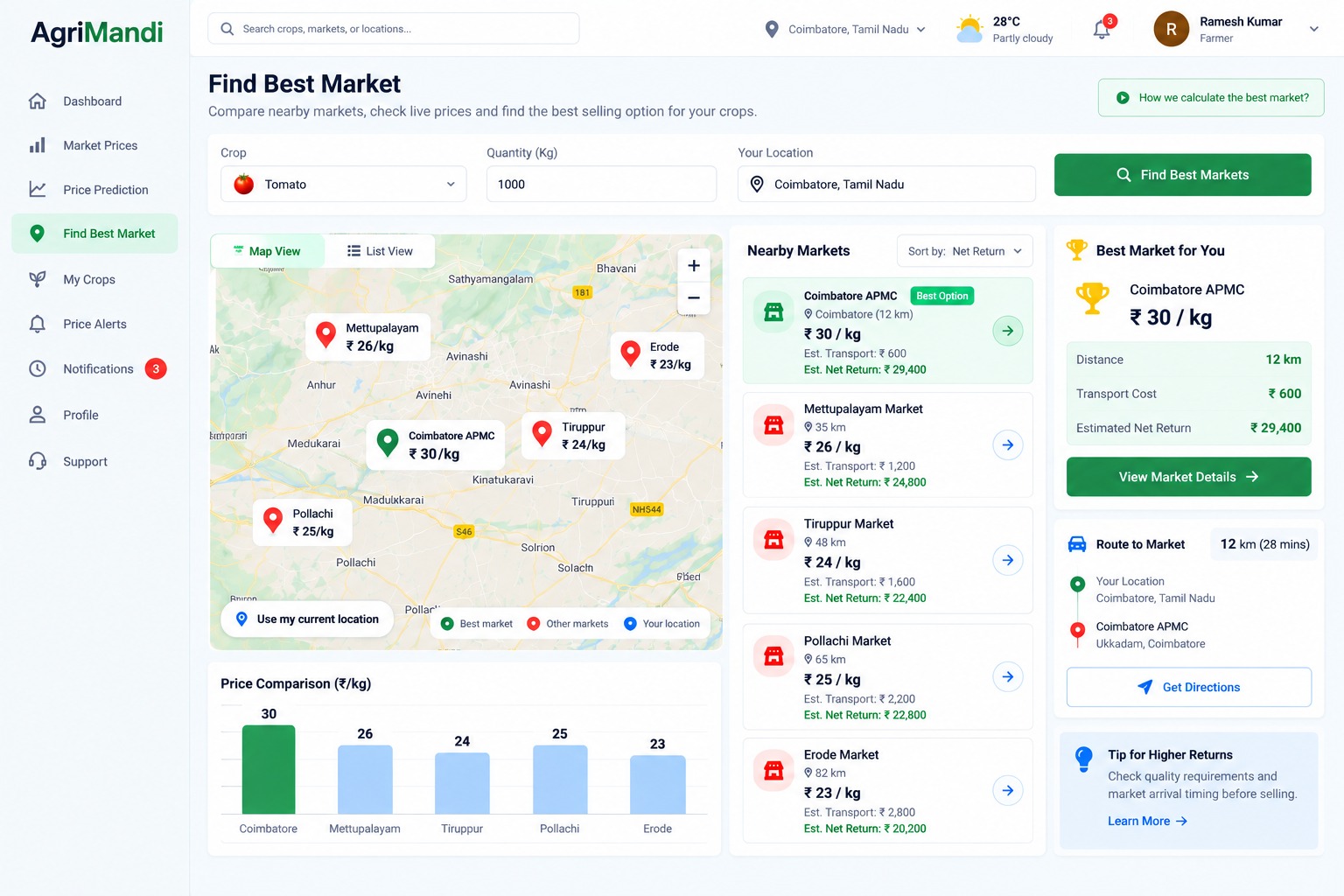Click Market Prices bar chart icon
The height and width of the screenshot is (896, 1344).
38,145
